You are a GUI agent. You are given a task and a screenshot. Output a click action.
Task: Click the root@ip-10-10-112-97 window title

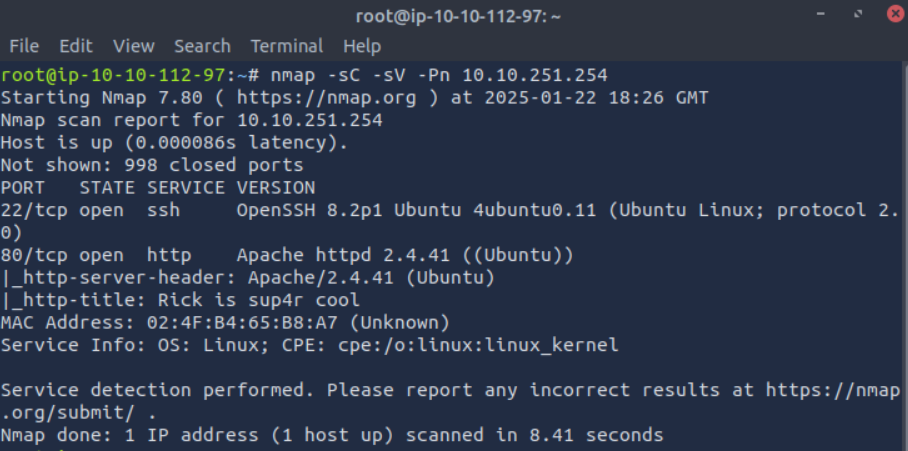(x=459, y=16)
